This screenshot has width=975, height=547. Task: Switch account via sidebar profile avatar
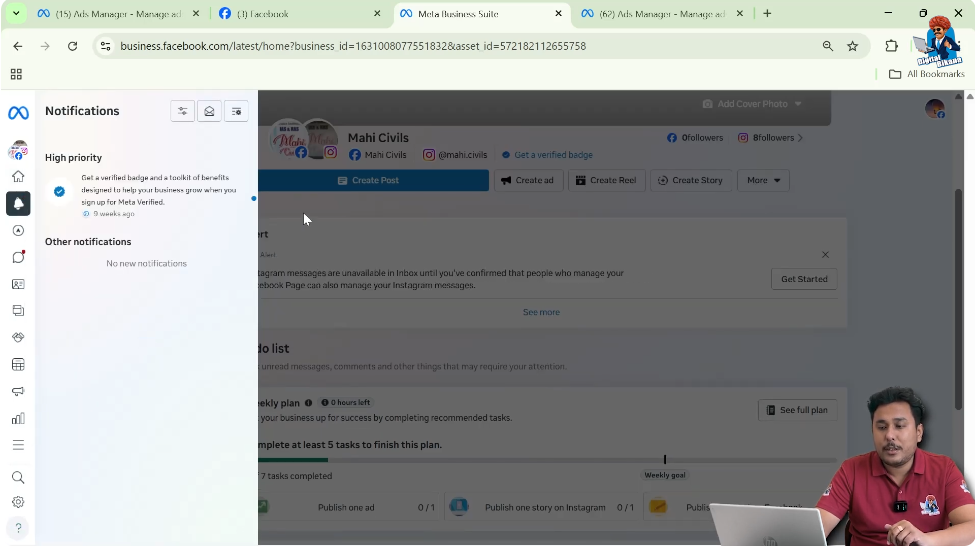pyautogui.click(x=18, y=150)
